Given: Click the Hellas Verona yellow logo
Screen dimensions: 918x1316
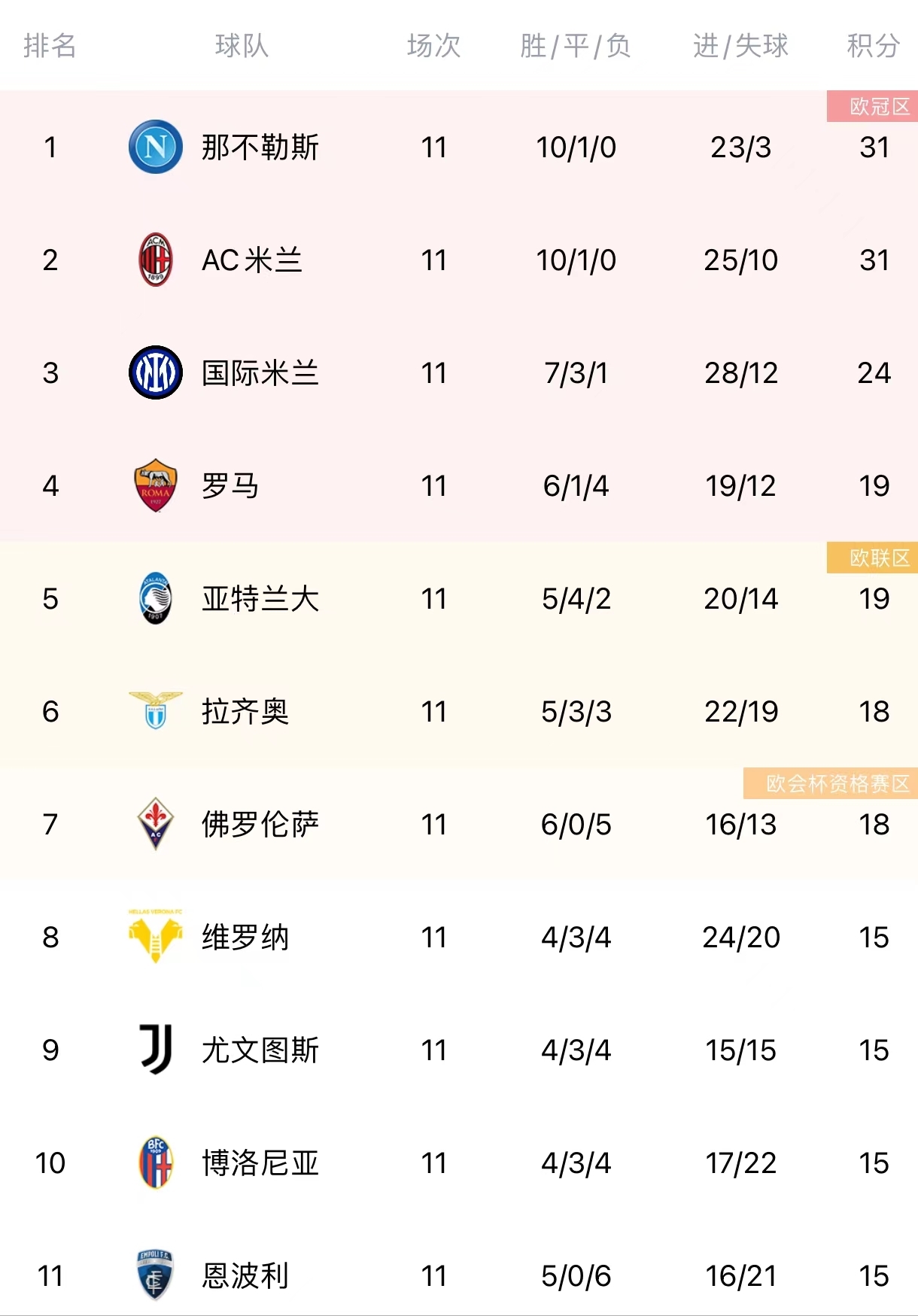Looking at the screenshot, I should point(156,936).
